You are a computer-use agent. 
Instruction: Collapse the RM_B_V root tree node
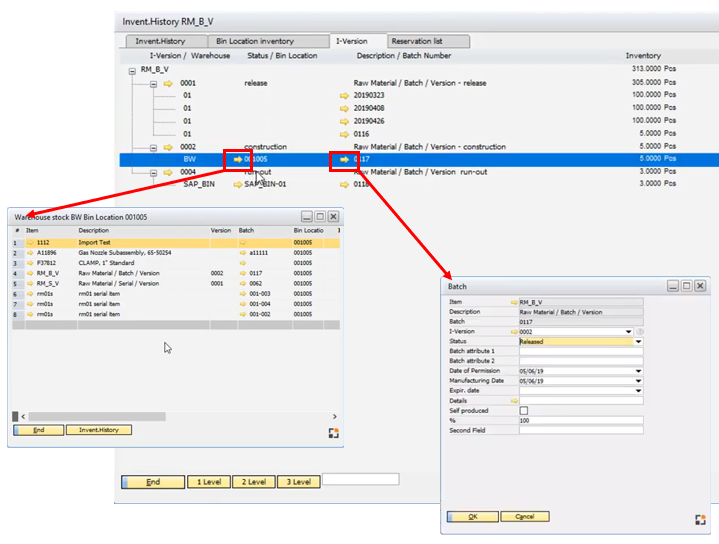(x=132, y=71)
